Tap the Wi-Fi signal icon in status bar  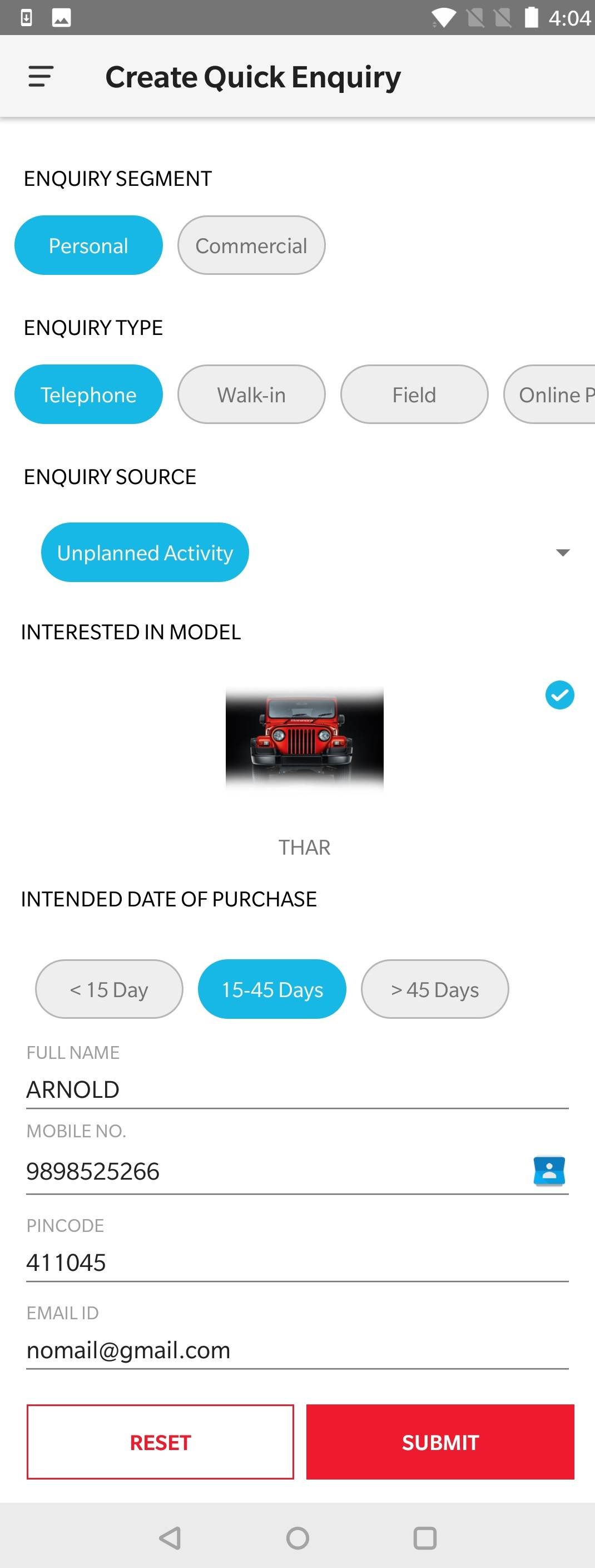tap(444, 18)
